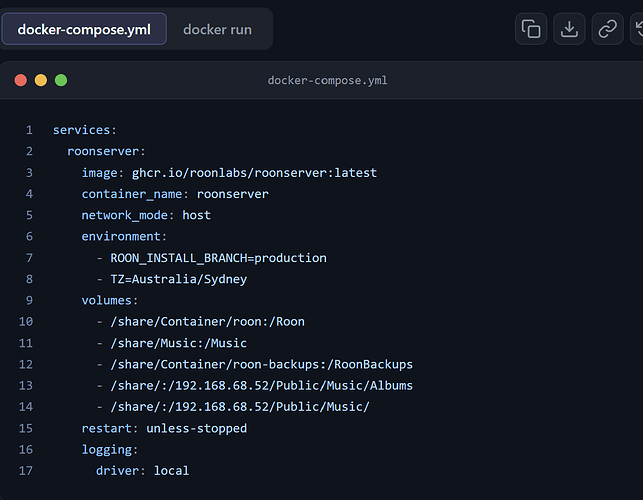Image resolution: width=643 pixels, height=500 pixels.
Task: Switch to the docker-compose.yml tab
Action: pyautogui.click(x=84, y=29)
